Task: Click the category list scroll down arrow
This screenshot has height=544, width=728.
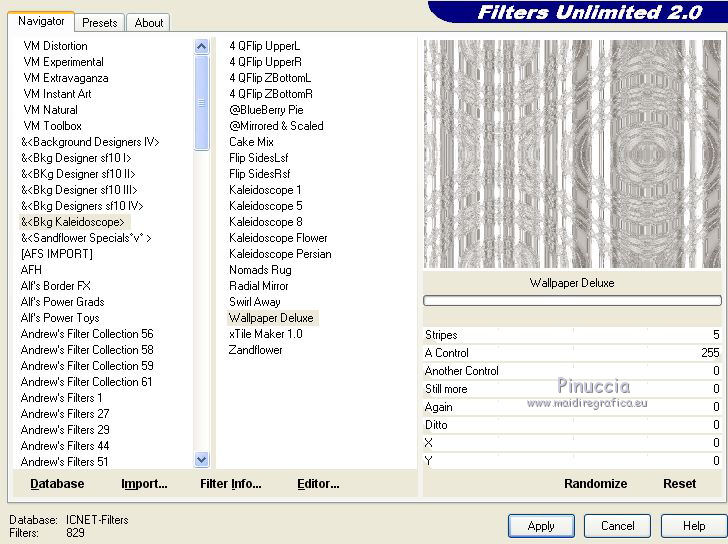Action: (202, 460)
